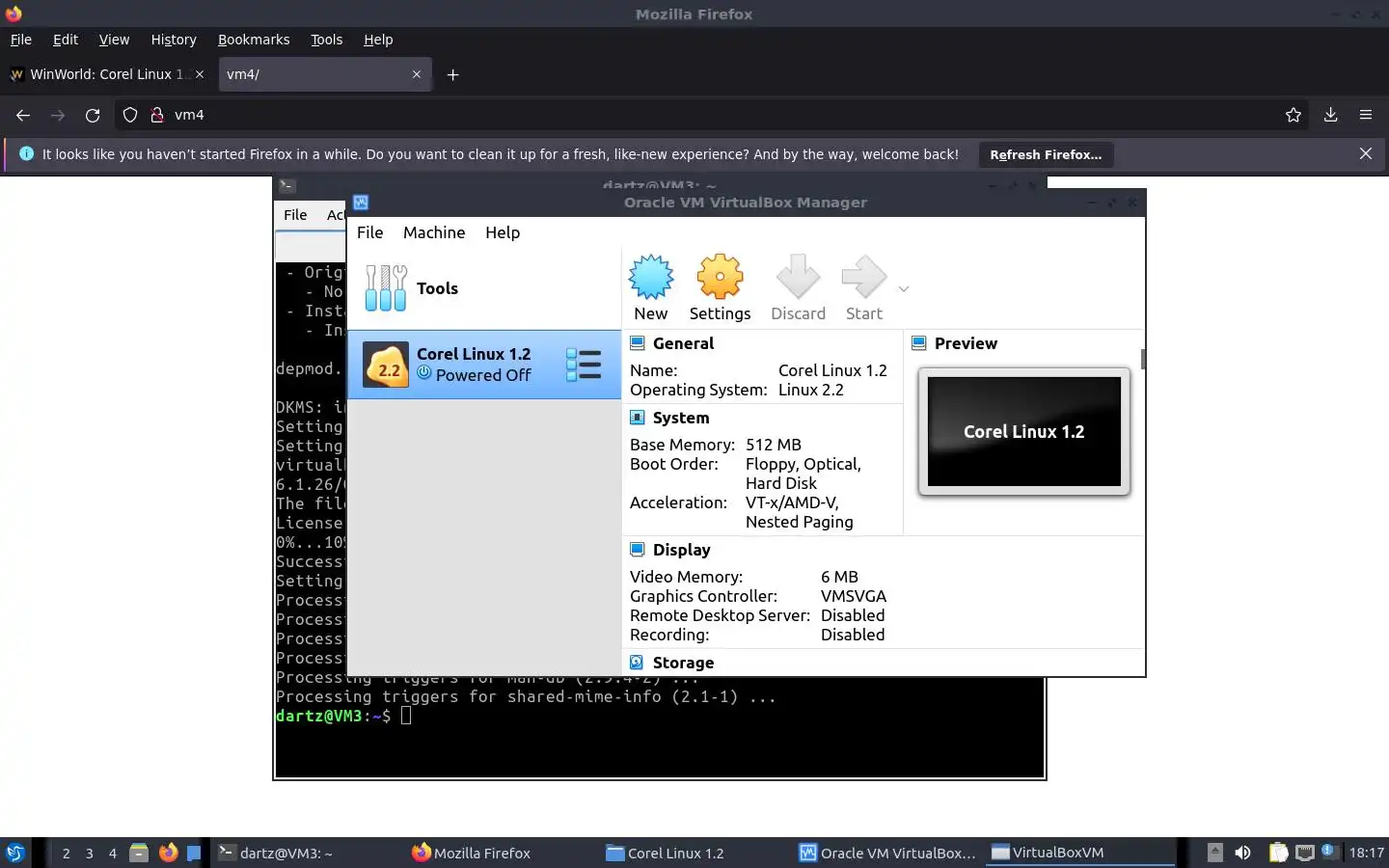Click the Refresh Firefox… button
The image size is (1389, 868).
point(1046,154)
